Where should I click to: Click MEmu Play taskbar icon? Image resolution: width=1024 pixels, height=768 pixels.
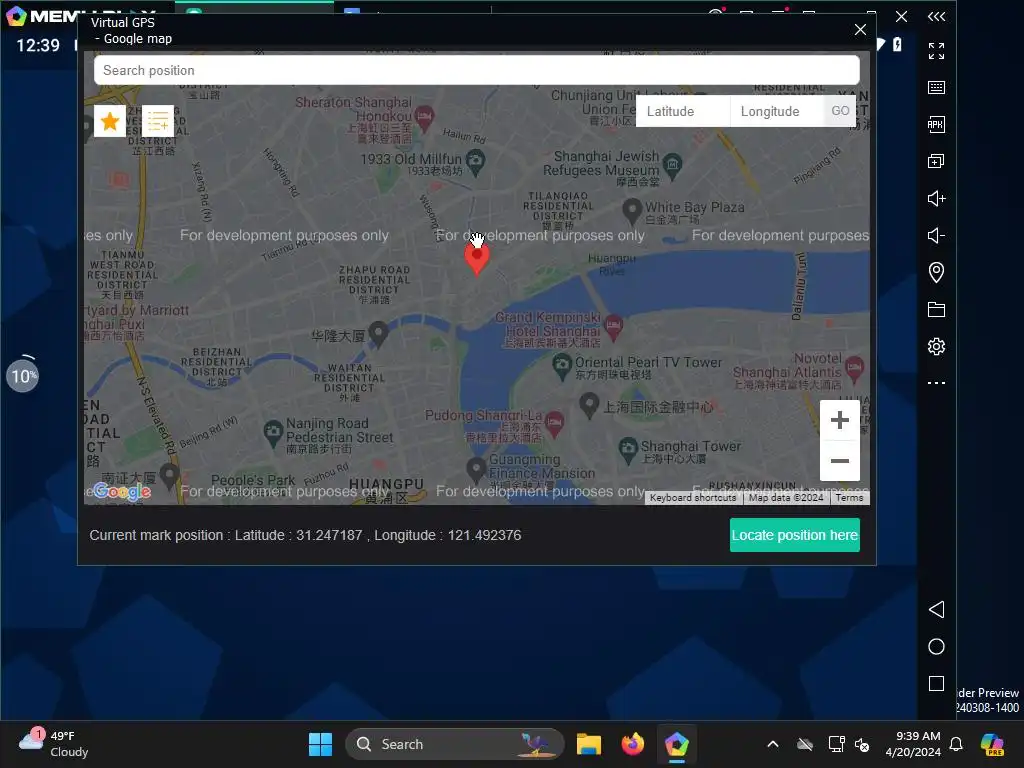pos(677,744)
